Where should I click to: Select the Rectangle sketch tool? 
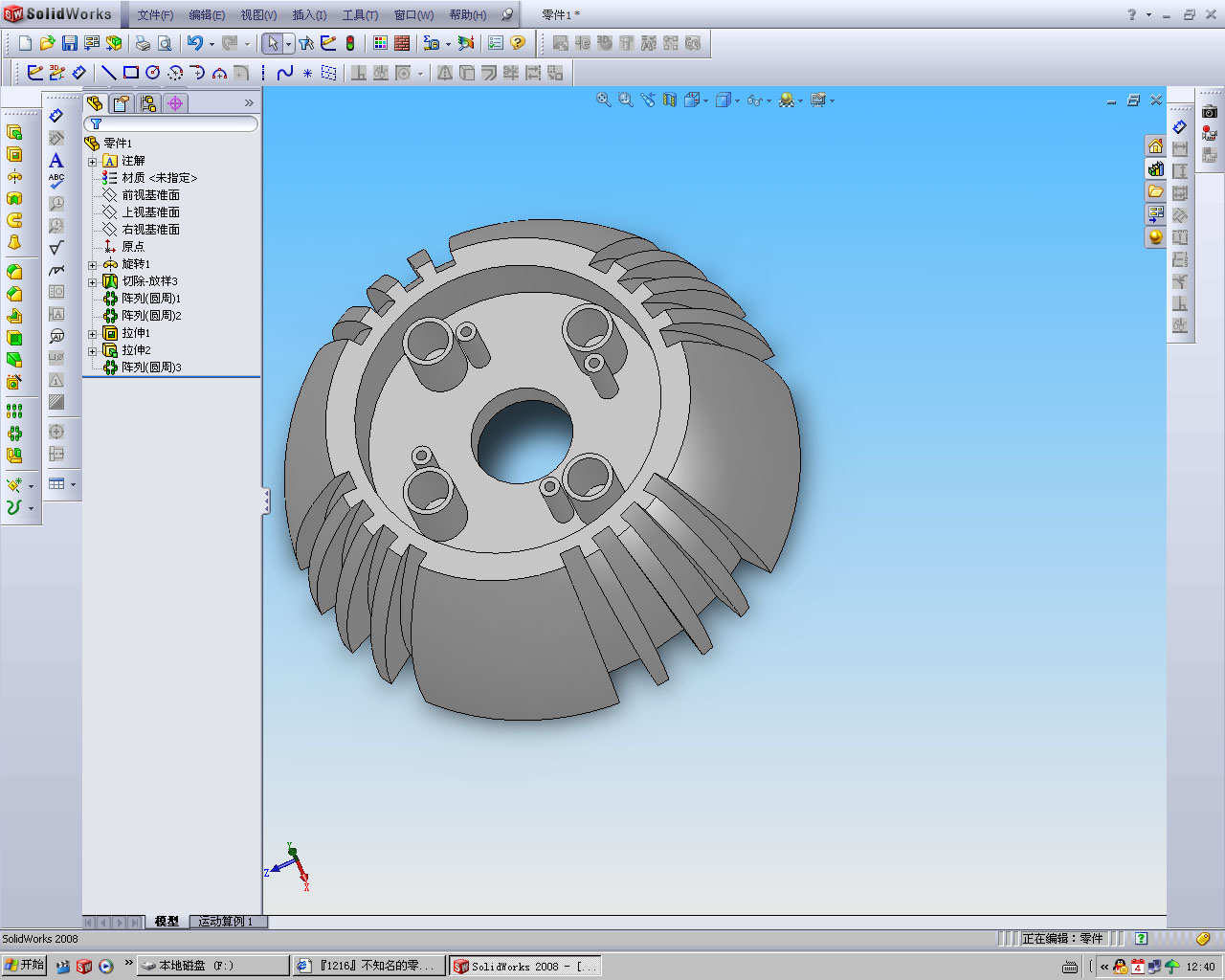pos(131,73)
